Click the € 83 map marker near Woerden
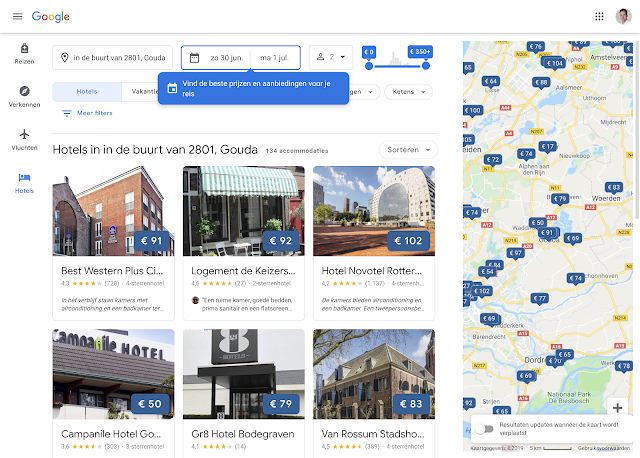The width and height of the screenshot is (640, 458). click(x=614, y=187)
